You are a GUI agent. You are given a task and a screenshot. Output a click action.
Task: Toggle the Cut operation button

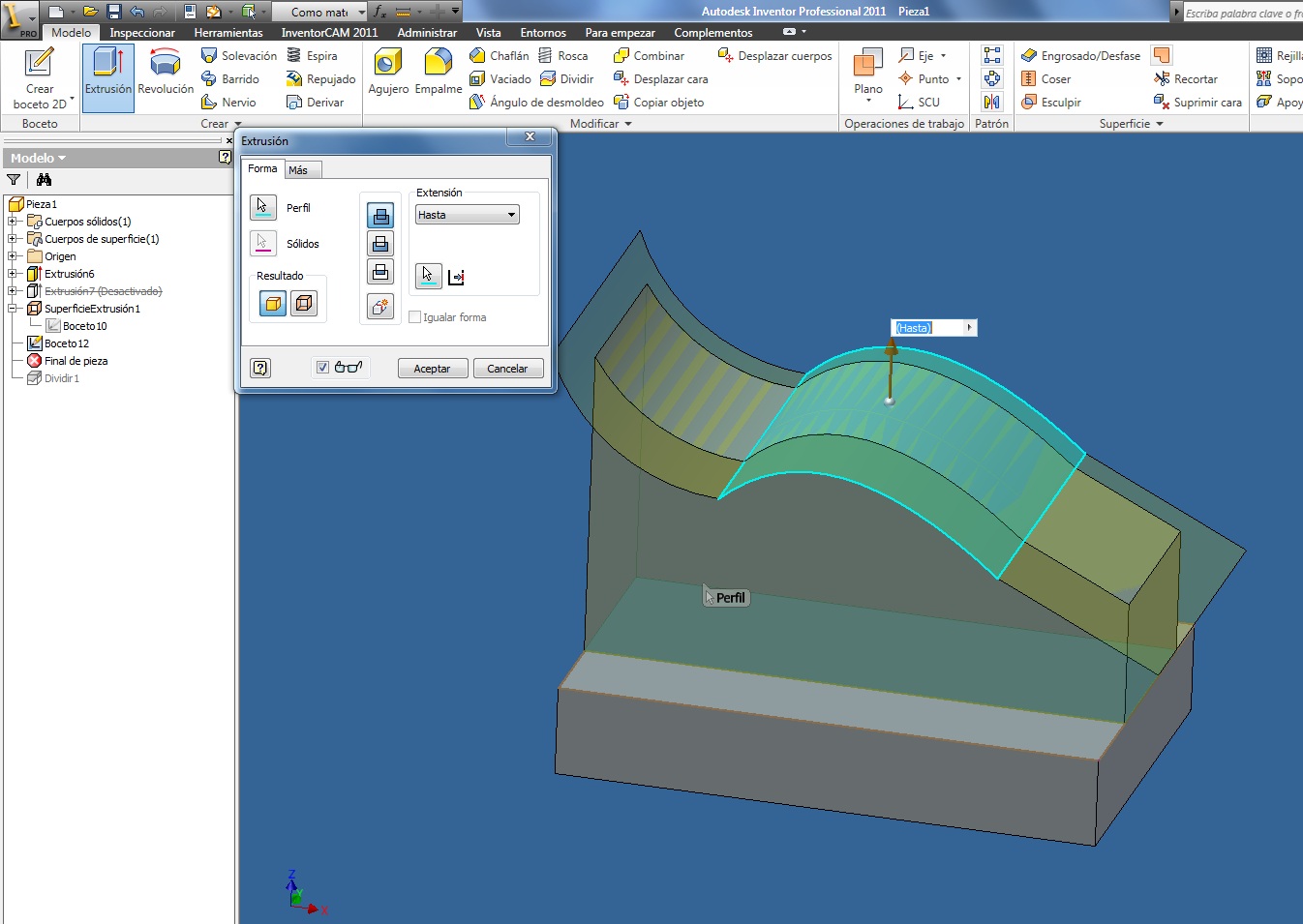(x=380, y=244)
